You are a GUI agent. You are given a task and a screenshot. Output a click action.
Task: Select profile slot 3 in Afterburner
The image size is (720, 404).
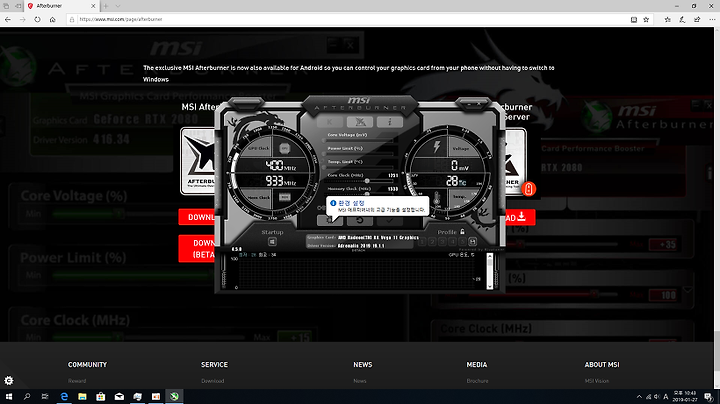pyautogui.click(x=442, y=241)
